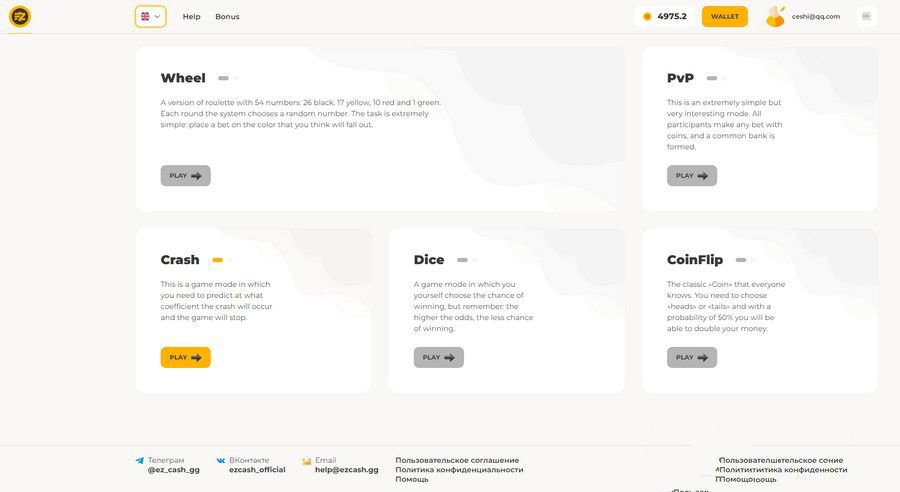Toggle the indicator next to the Wheel title
900x492 pixels.
[226, 78]
